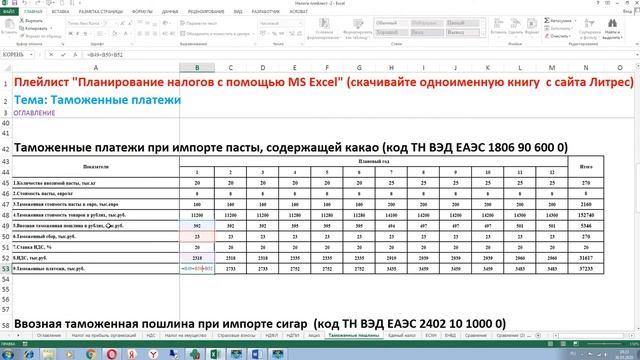Click Conditional Formatting (Условное форматирование) icon
Viewport: 640px width, 360px height.
click(324, 24)
